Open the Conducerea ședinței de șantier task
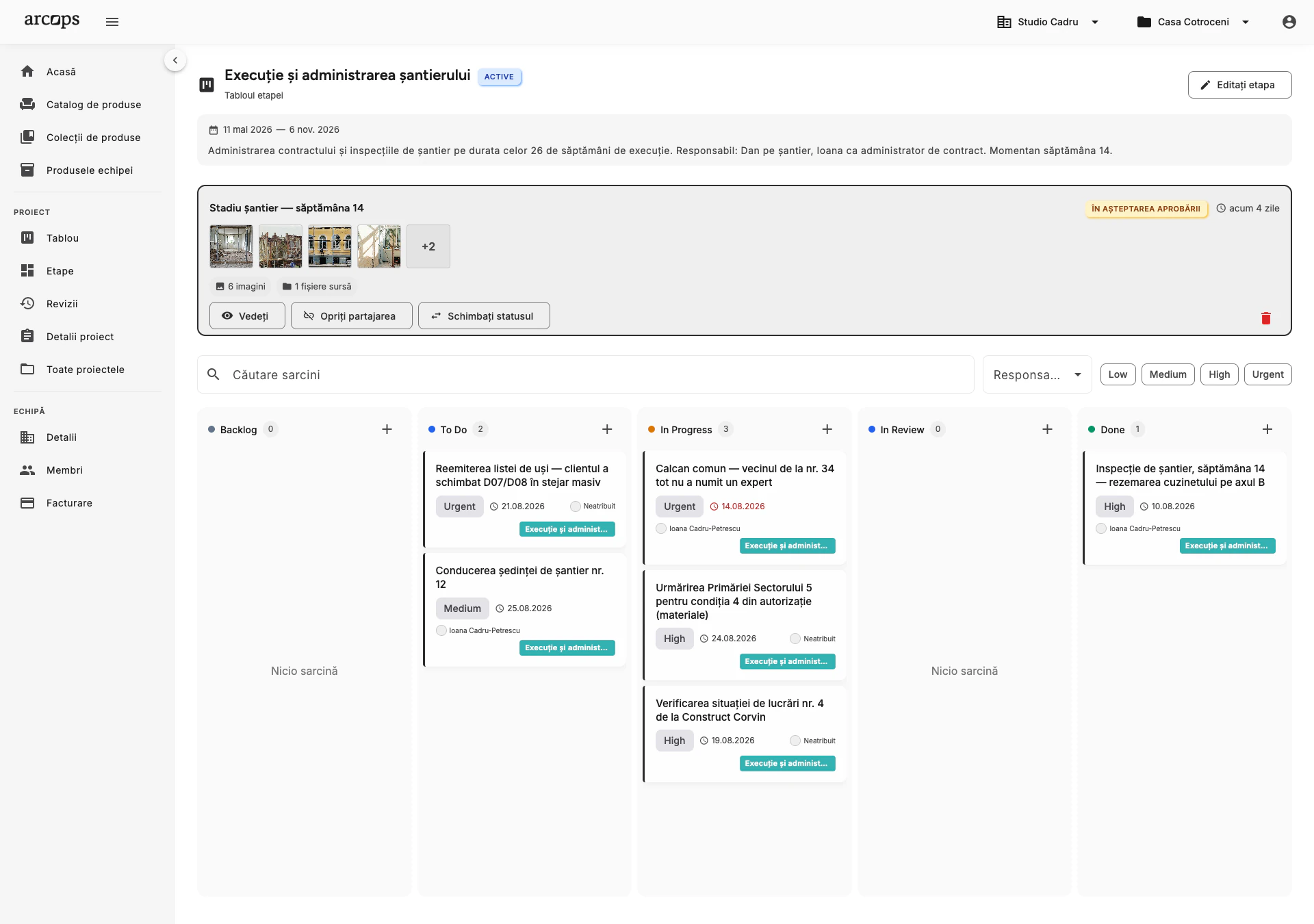The image size is (1314, 924). pyautogui.click(x=524, y=609)
